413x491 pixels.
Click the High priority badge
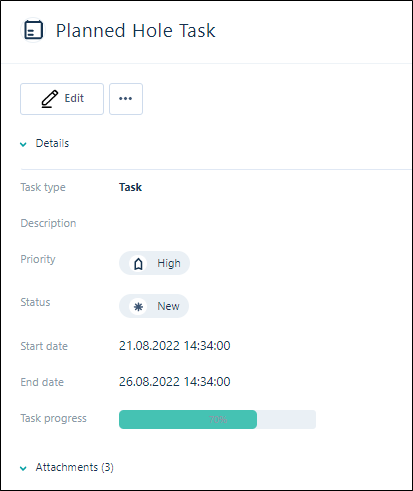pos(154,263)
